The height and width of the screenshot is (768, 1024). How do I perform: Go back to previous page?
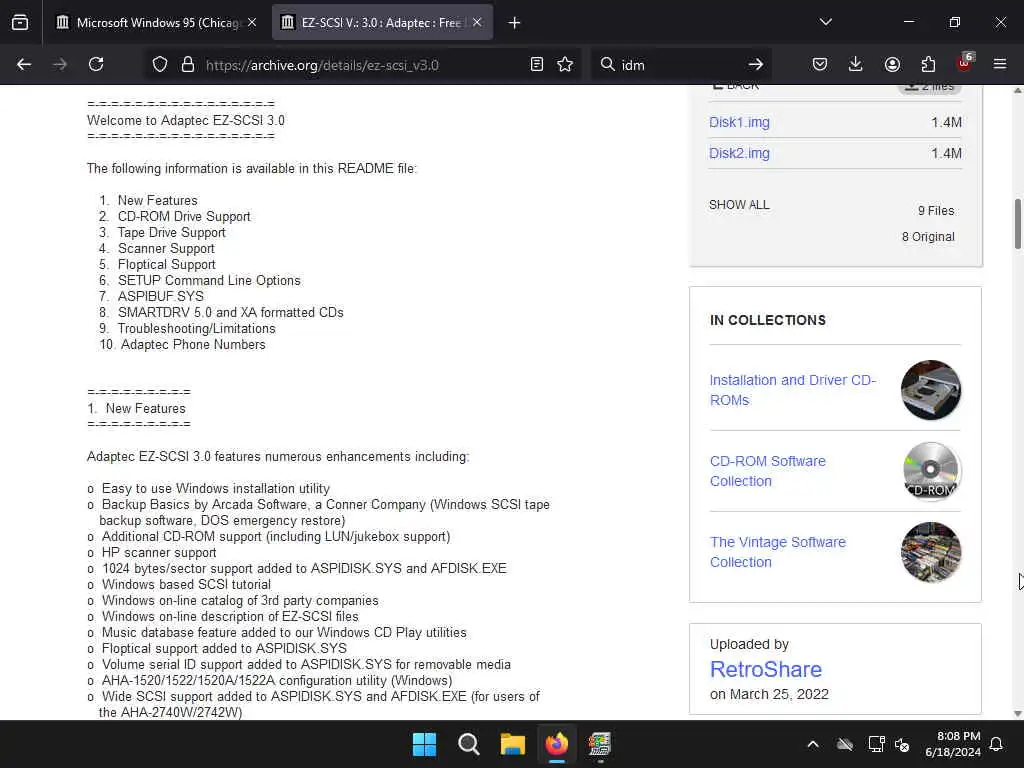(x=24, y=64)
